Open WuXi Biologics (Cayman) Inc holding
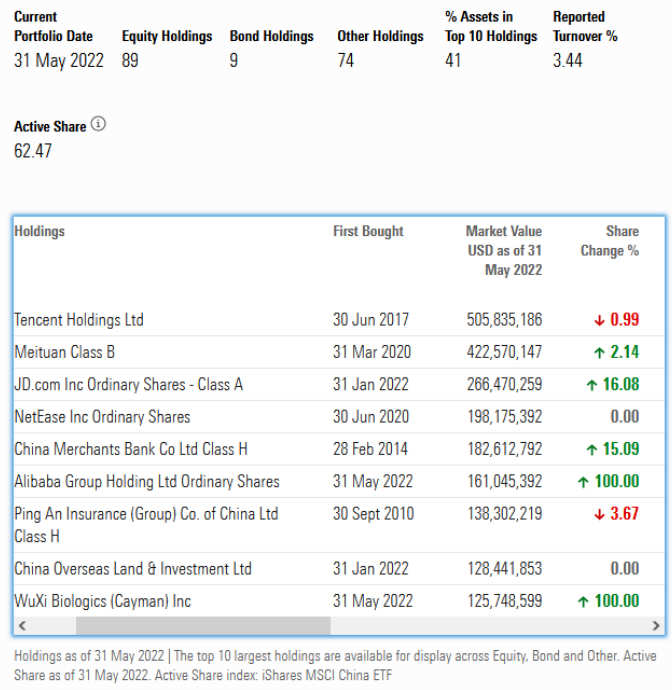This screenshot has width=672, height=690. point(103,601)
